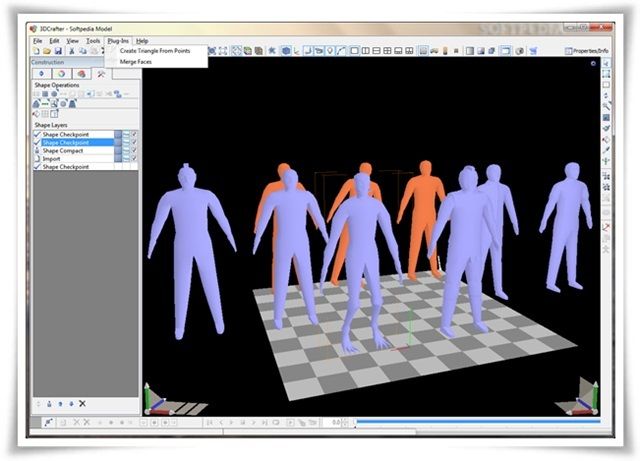Open the View menu
The width and height of the screenshot is (640, 461).
72,41
